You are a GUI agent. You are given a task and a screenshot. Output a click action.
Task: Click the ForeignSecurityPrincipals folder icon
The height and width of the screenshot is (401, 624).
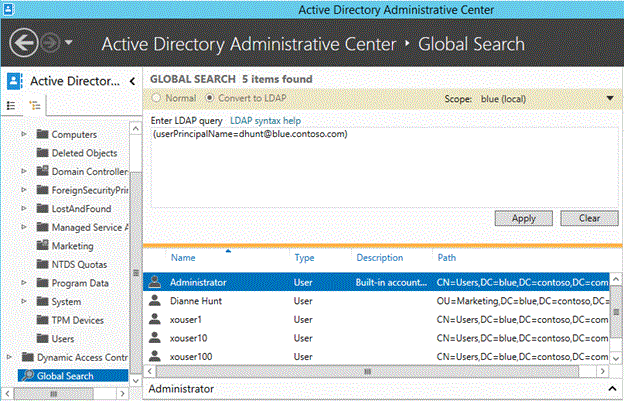point(42,189)
